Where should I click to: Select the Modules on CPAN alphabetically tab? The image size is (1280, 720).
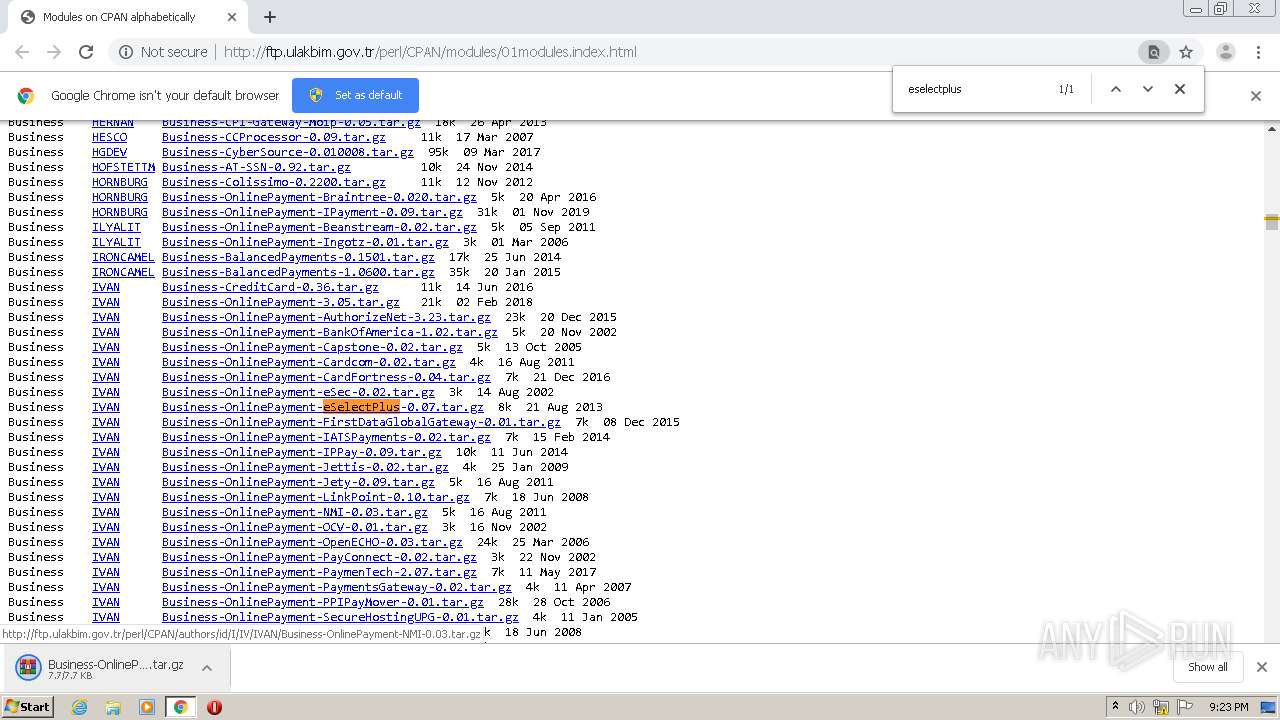click(120, 17)
